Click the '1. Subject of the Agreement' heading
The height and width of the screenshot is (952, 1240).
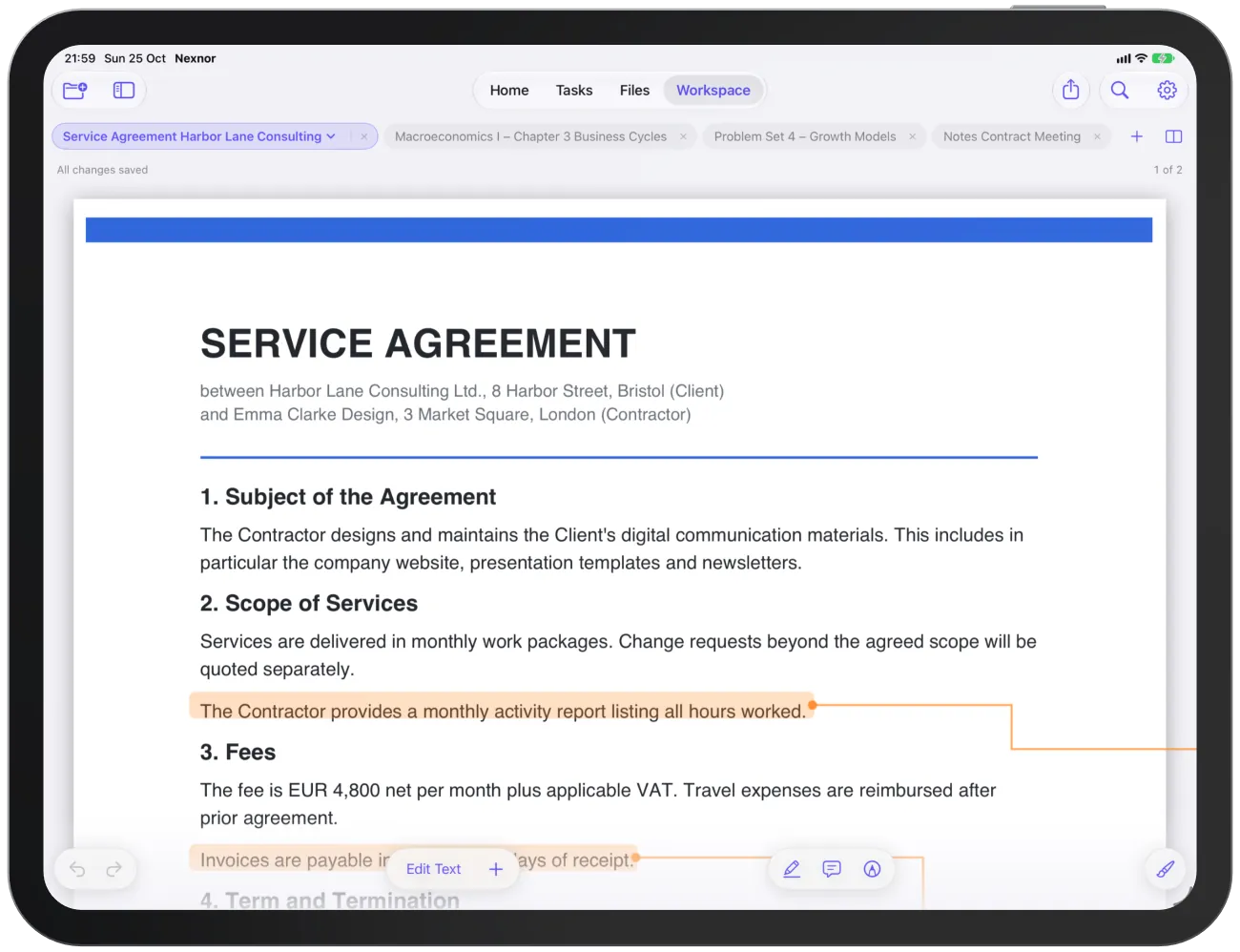(348, 497)
